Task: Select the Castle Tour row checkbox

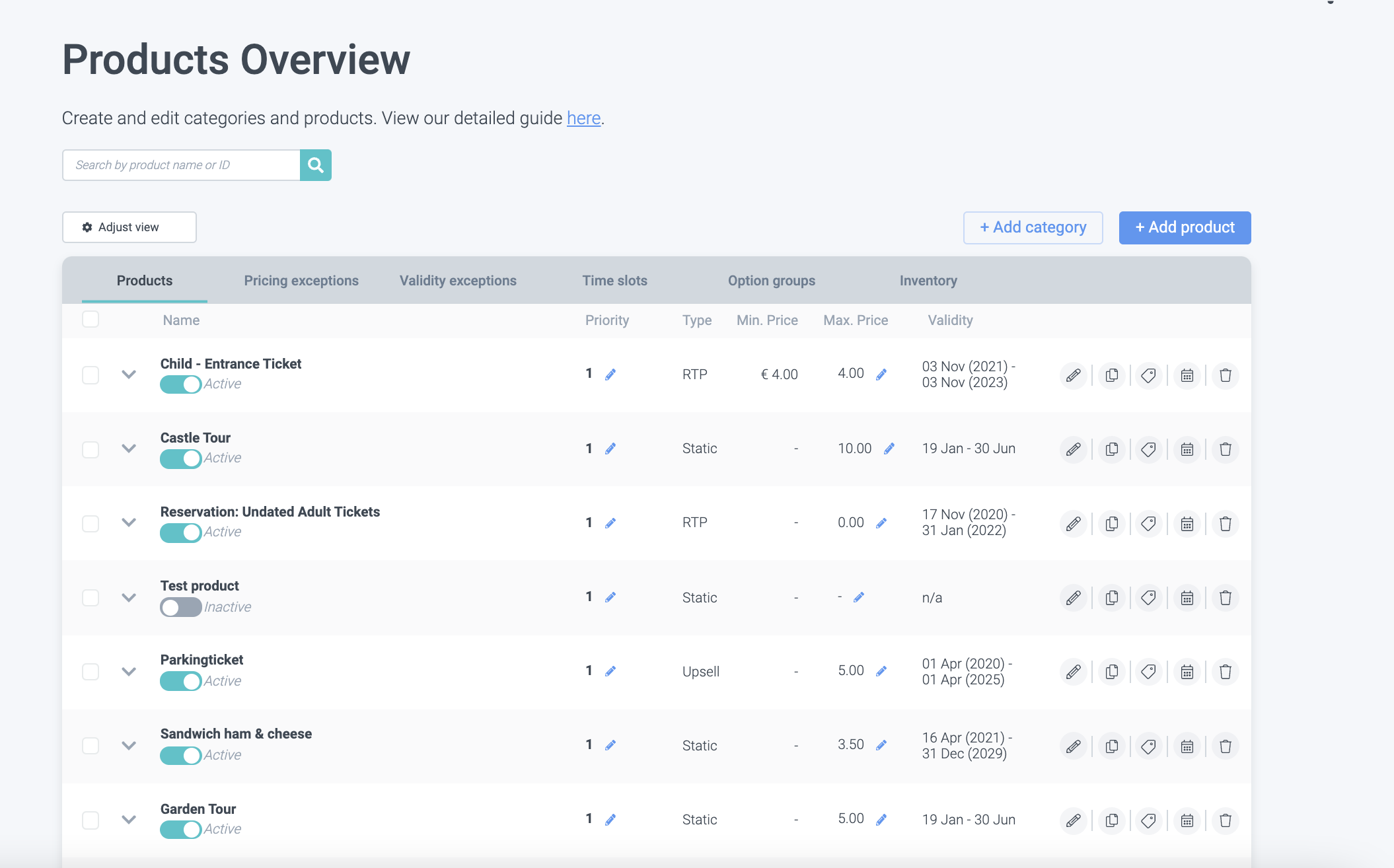Action: [x=91, y=450]
